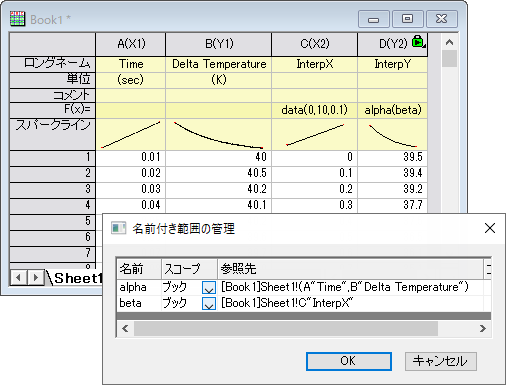
Task: Click the Named Range Manager dialog title icon
Action: click(118, 228)
